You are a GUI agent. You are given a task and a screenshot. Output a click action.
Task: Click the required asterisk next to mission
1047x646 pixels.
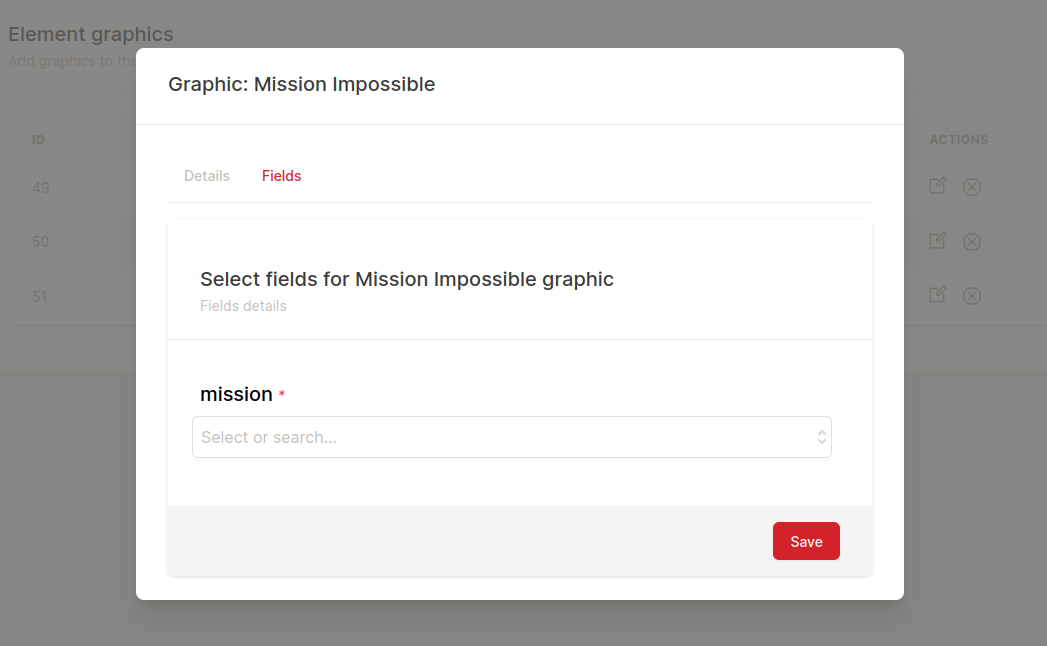(x=280, y=394)
